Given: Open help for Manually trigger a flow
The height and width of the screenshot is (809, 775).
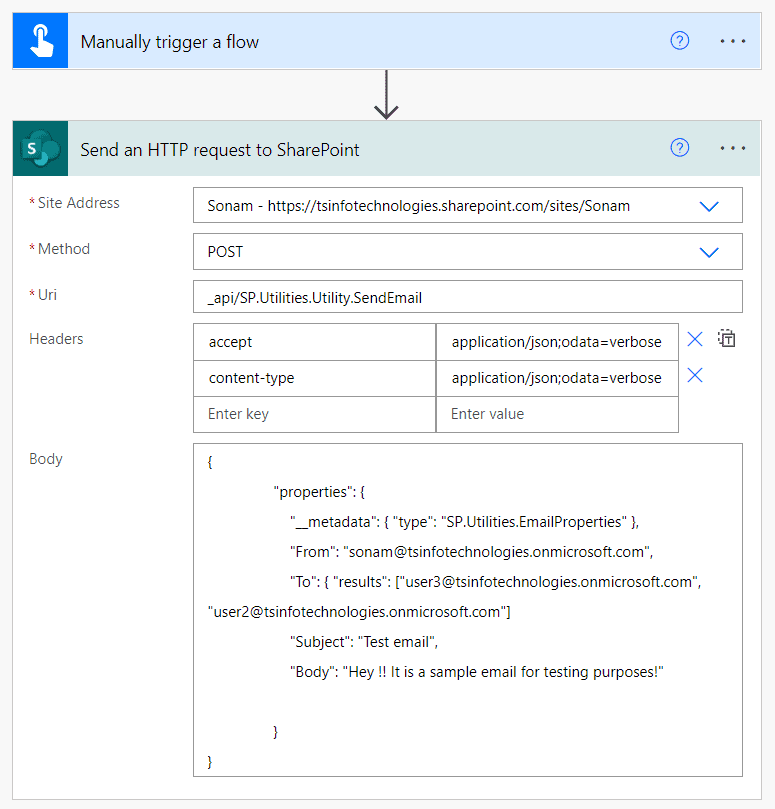Looking at the screenshot, I should point(680,40).
